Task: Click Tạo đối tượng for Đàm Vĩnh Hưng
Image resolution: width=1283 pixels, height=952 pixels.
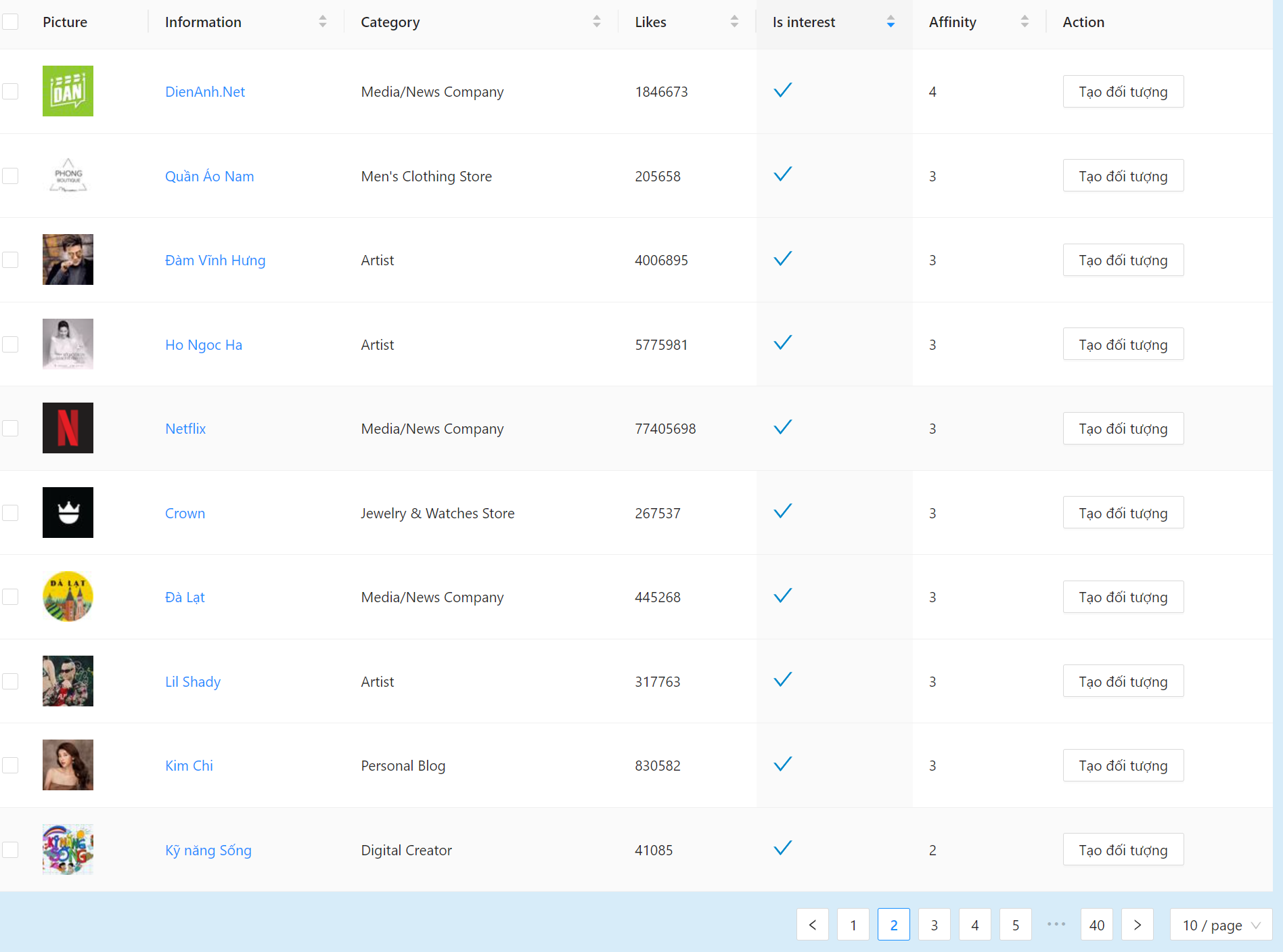Action: tap(1123, 260)
